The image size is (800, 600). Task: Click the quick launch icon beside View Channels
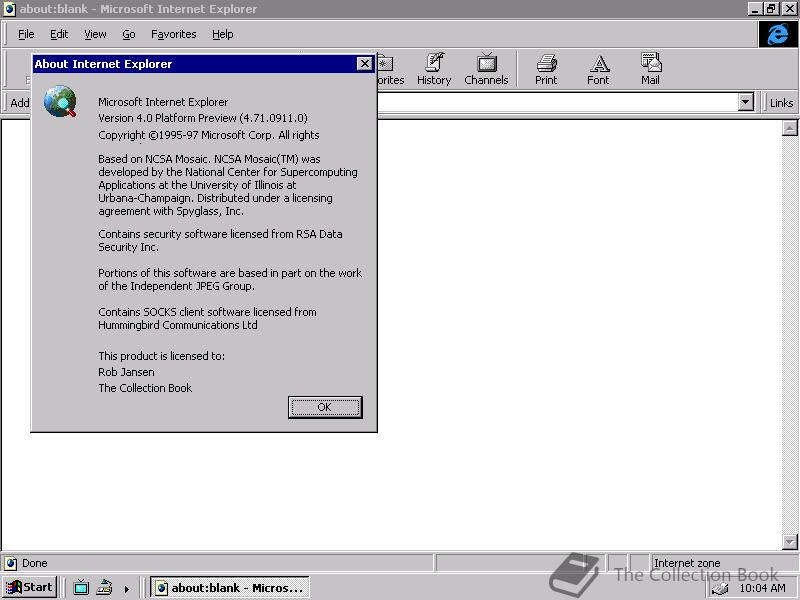[104, 587]
